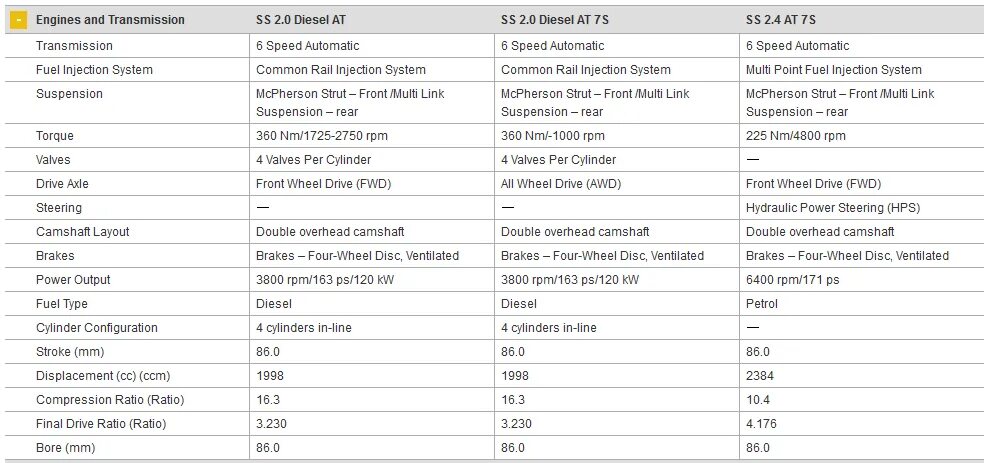Click the 6400 rpm/171 ps power value
The height and width of the screenshot is (463, 991).
(x=793, y=280)
